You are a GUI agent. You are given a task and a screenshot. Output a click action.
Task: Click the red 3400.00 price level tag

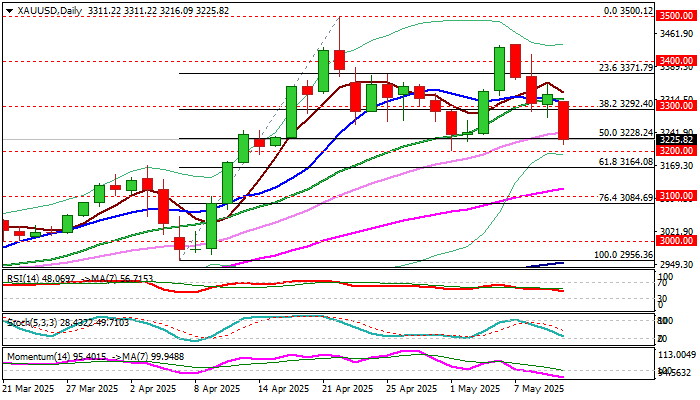(676, 60)
